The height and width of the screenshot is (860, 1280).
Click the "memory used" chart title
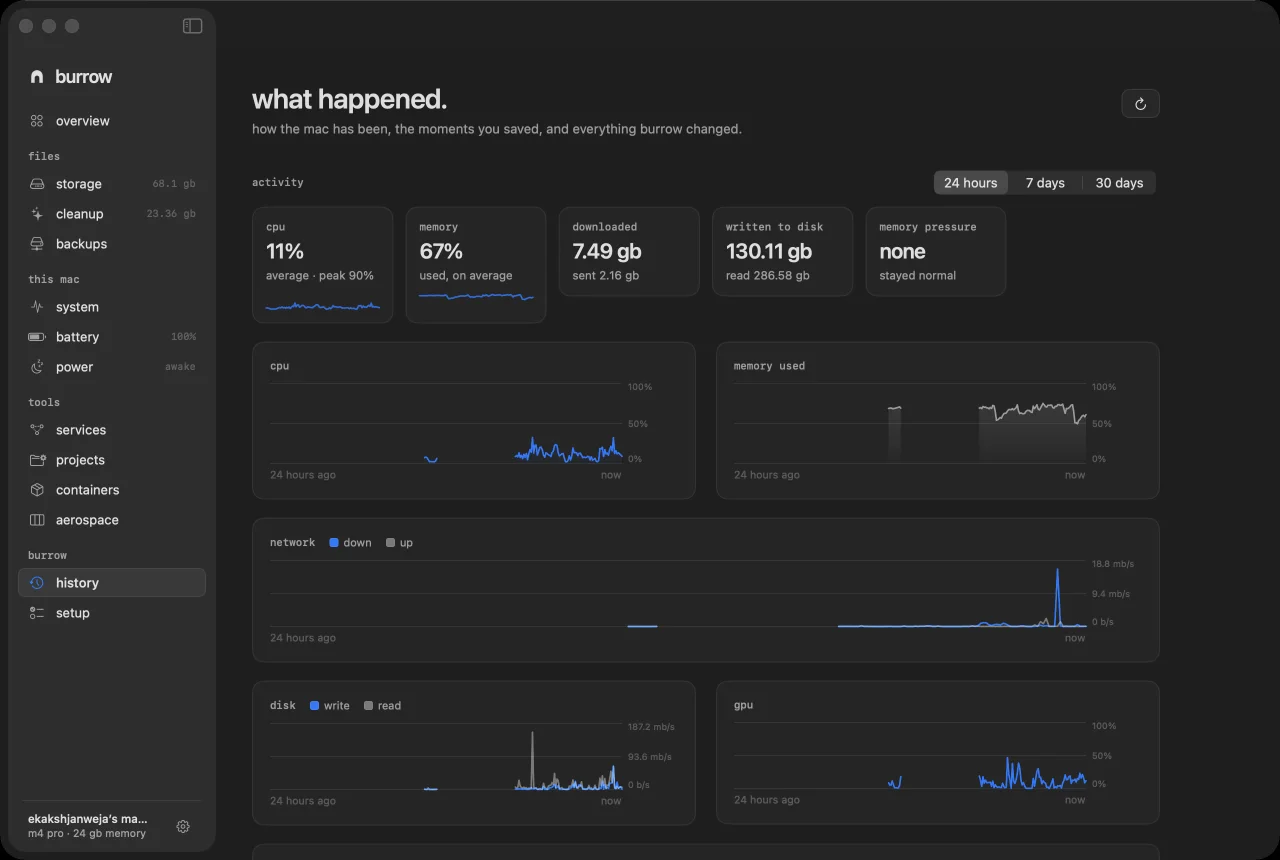click(769, 366)
